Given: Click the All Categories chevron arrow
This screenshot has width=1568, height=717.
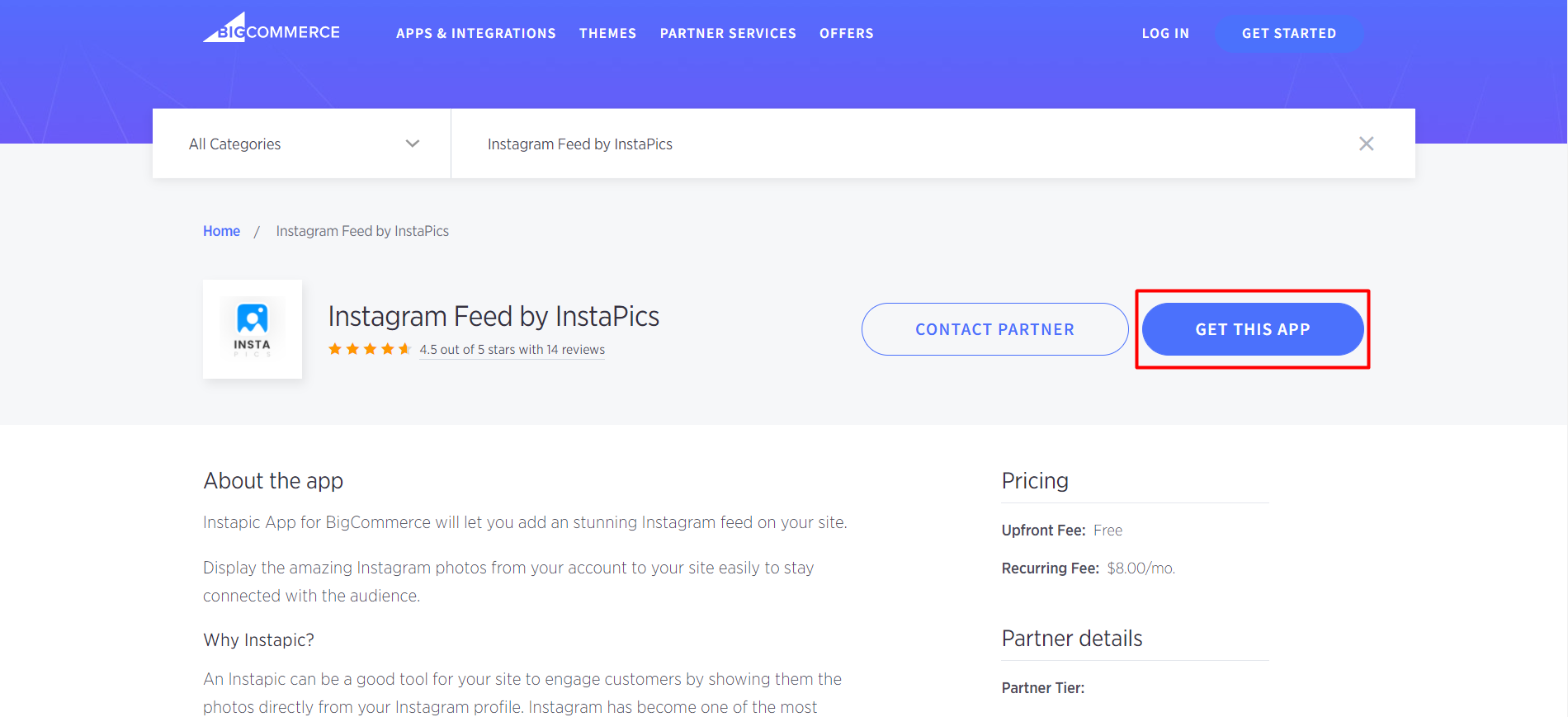Looking at the screenshot, I should click(x=413, y=144).
